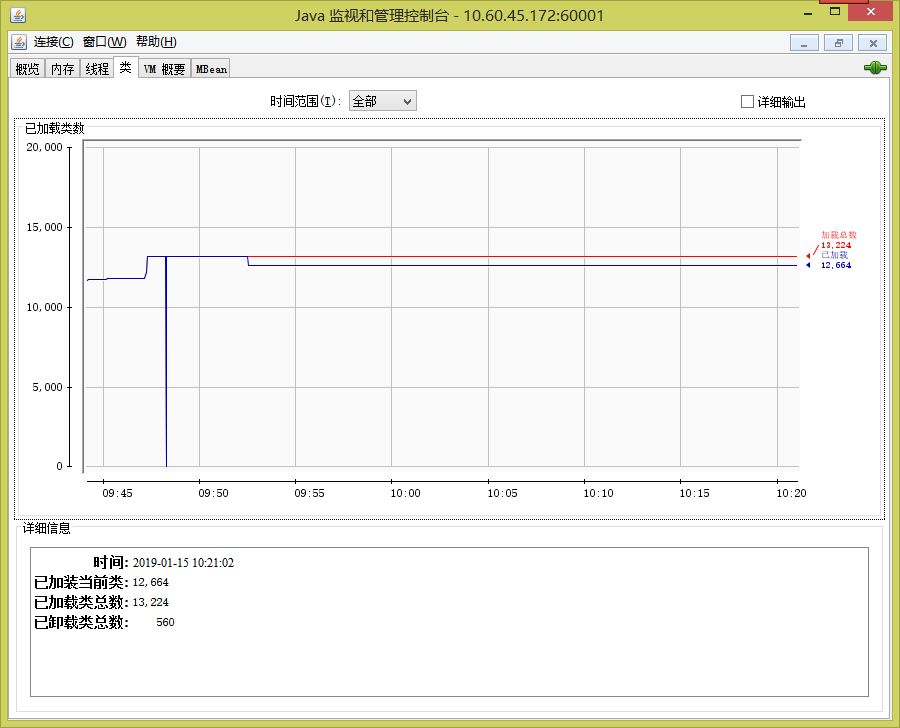Click the 09:45 time axis label
This screenshot has height=728, width=900.
coord(117,493)
